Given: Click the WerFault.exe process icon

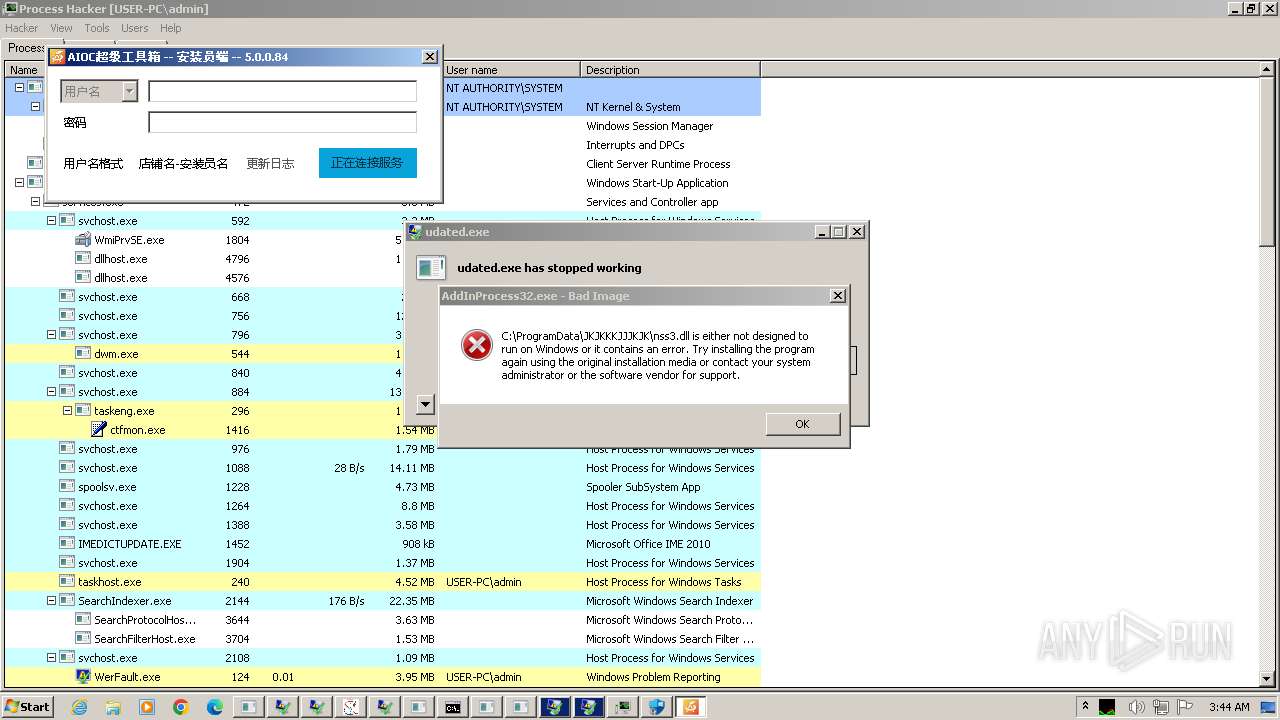Looking at the screenshot, I should coord(83,677).
